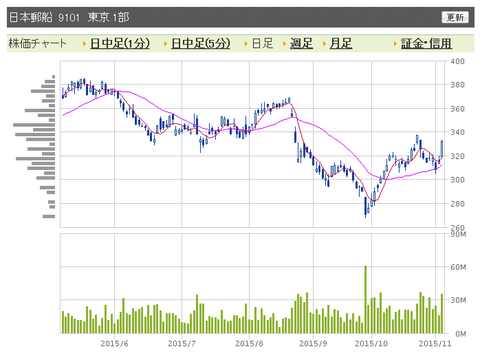The height and width of the screenshot is (360, 480).
Task: Click the orange arrow before 日足
Action: click(246, 44)
